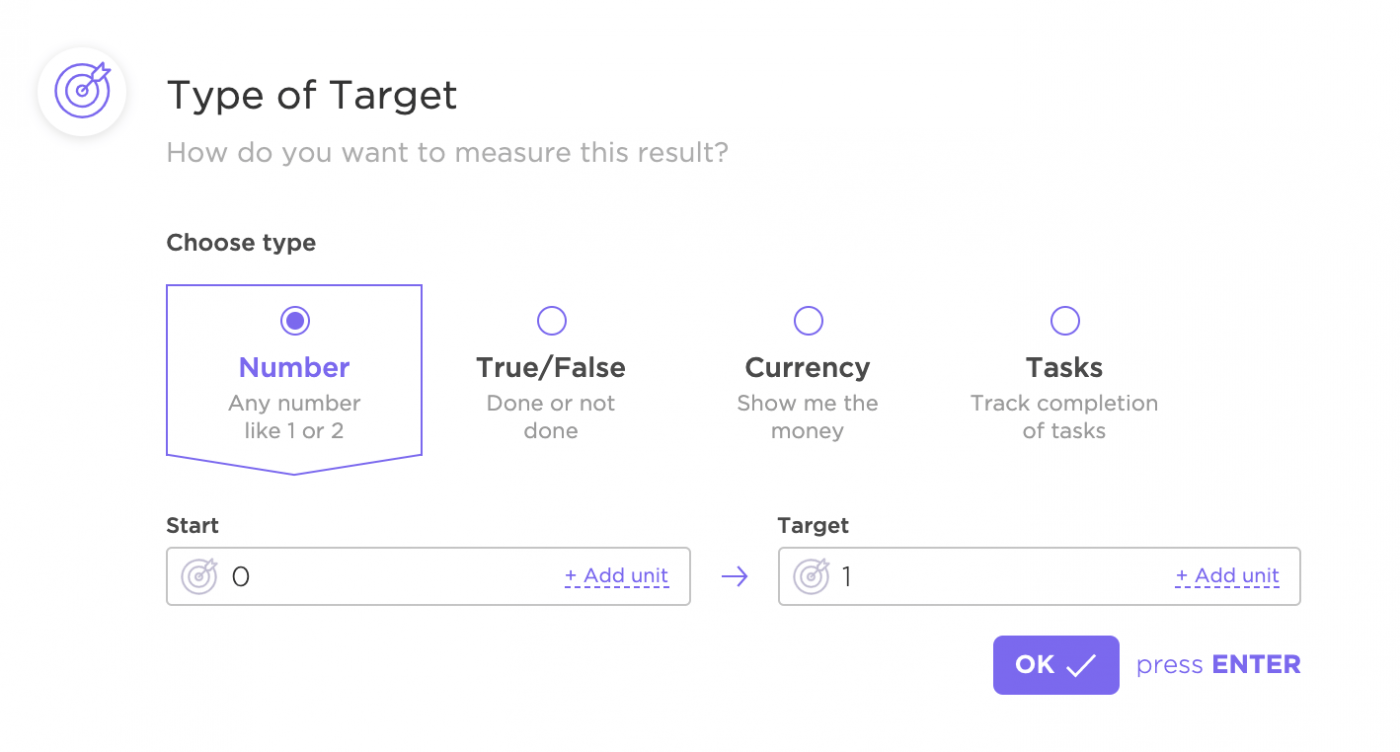This screenshot has width=1400, height=752.
Task: Select the True/False radio button
Action: pyautogui.click(x=551, y=321)
